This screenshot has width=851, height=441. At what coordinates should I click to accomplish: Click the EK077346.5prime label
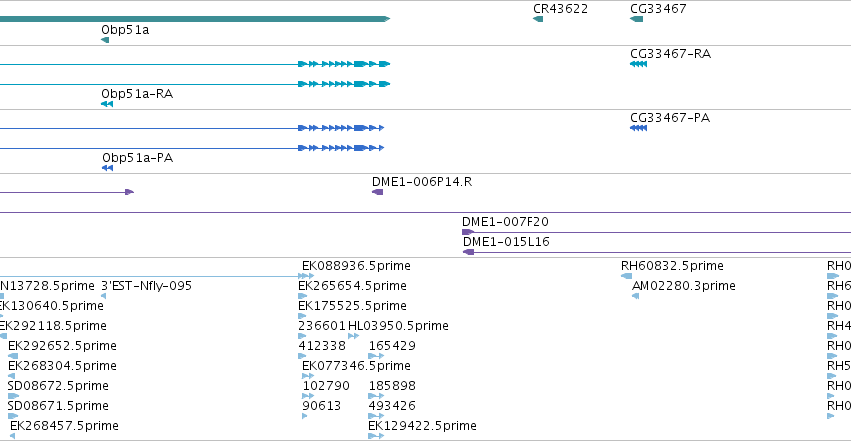pos(356,366)
